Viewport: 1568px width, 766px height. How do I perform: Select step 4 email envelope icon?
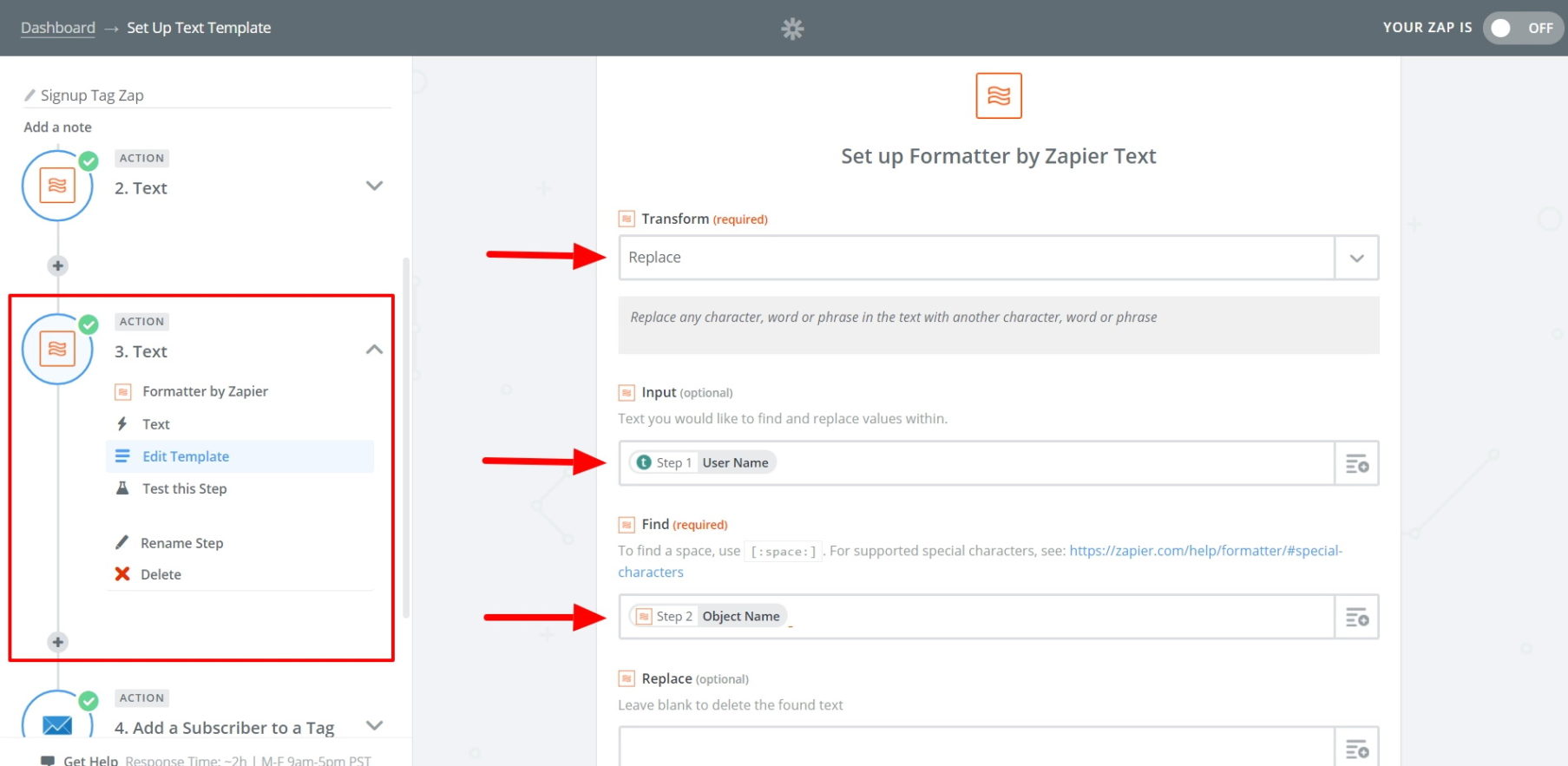click(57, 725)
